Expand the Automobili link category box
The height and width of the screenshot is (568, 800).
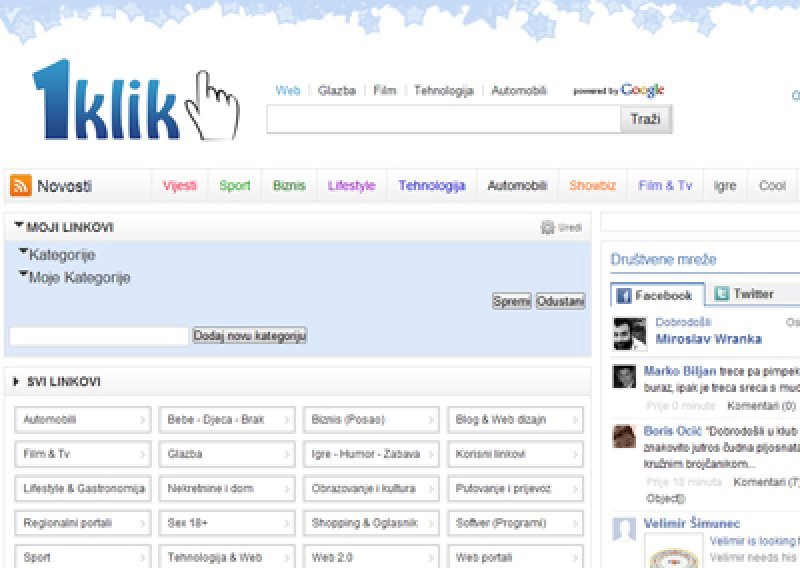[83, 419]
